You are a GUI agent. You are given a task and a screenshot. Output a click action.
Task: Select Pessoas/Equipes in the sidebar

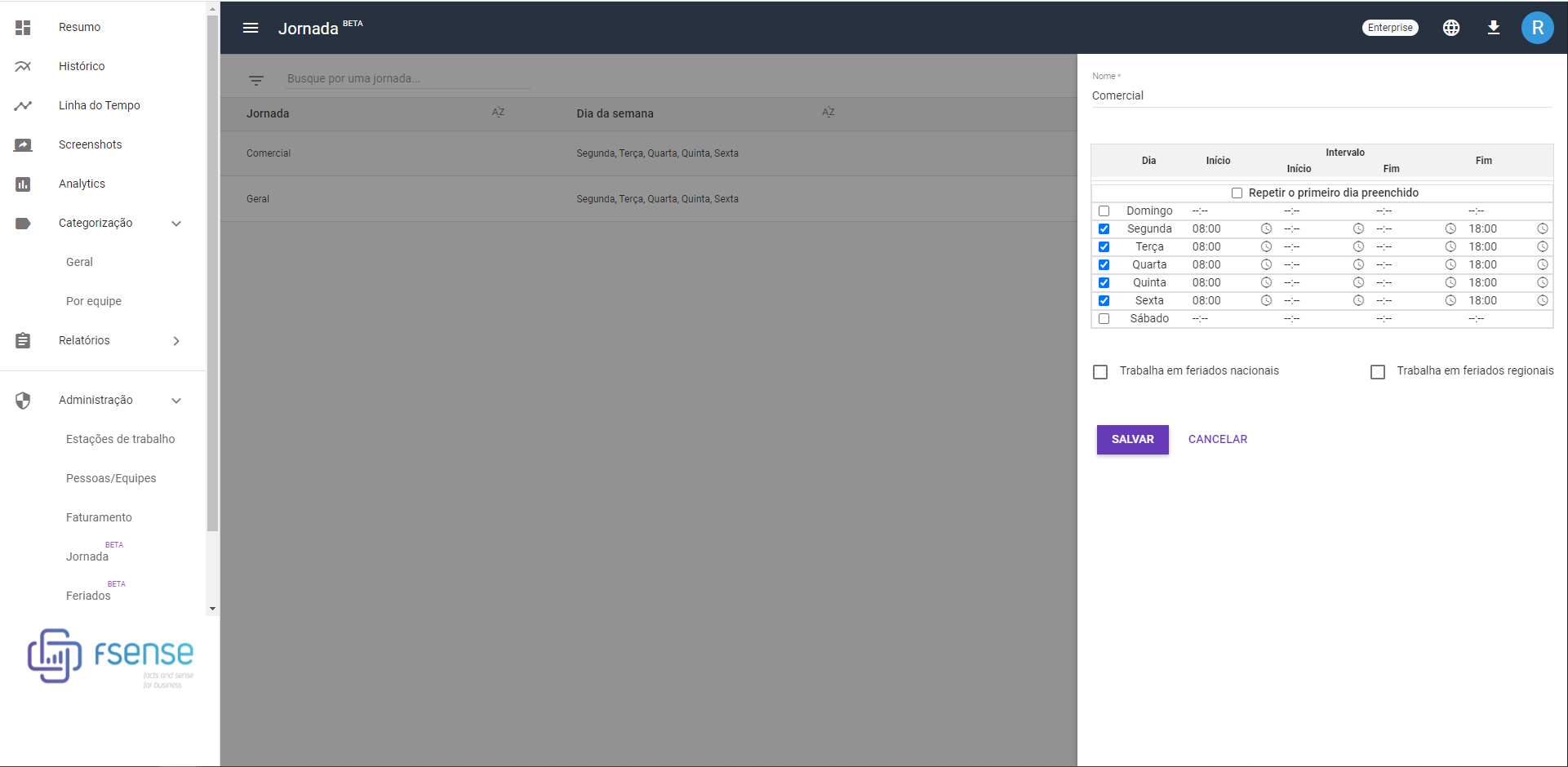click(111, 478)
